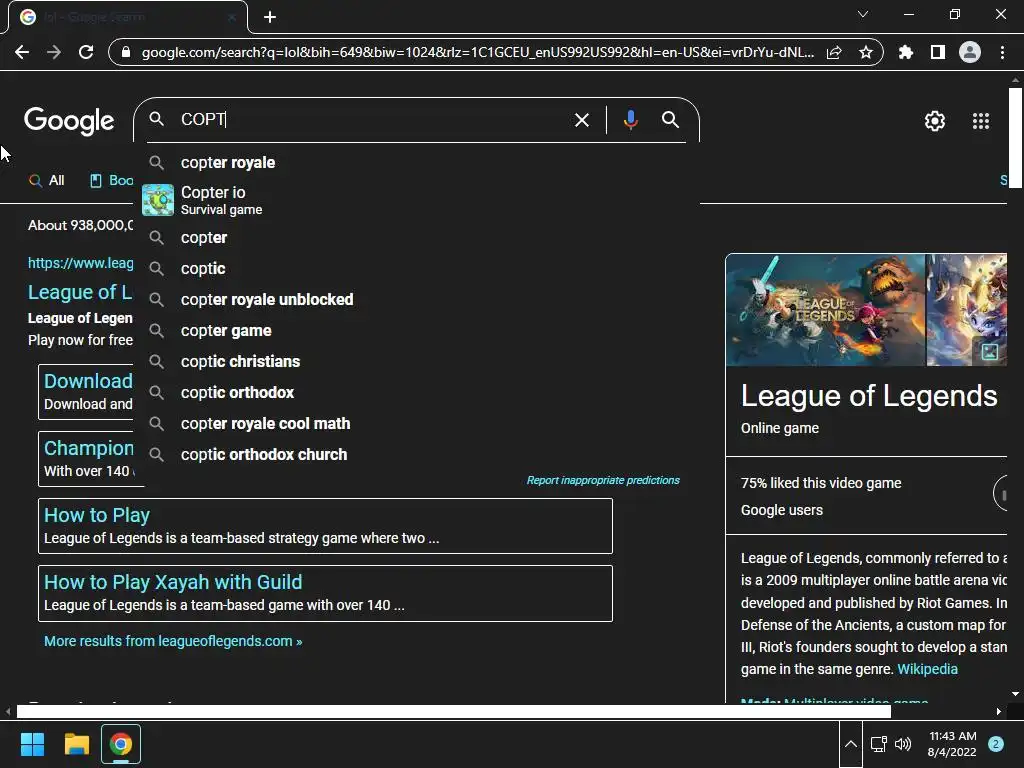The width and height of the screenshot is (1024, 768).
Task: Go back to the previous page
Action: pyautogui.click(x=22, y=52)
